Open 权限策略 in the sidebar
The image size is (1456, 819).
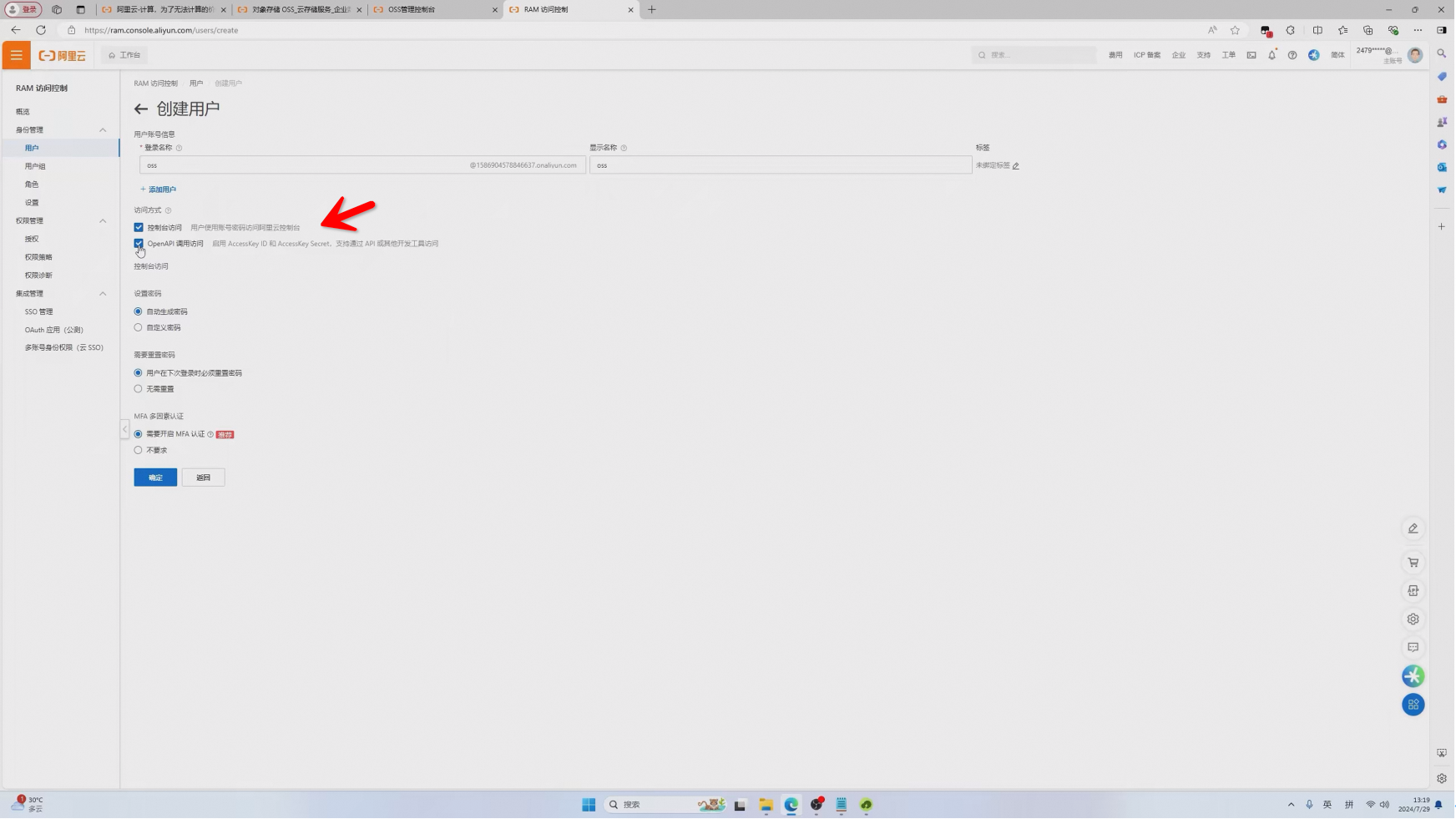38,258
